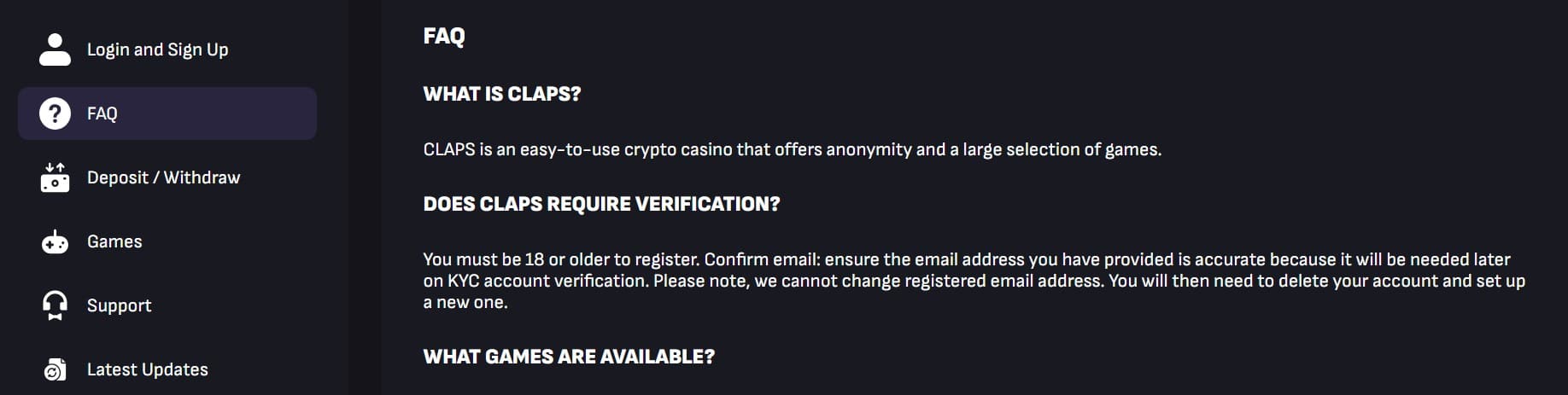The height and width of the screenshot is (395, 1568).
Task: Click the Support headset icon
Action: [56, 305]
